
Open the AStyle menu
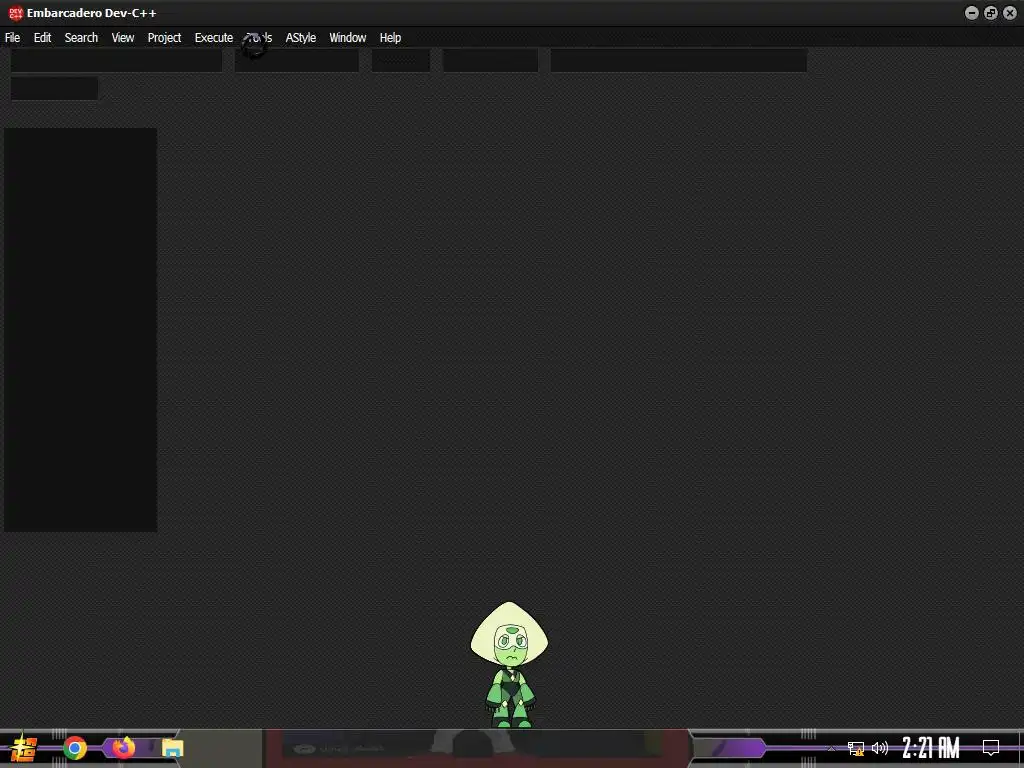coord(300,38)
